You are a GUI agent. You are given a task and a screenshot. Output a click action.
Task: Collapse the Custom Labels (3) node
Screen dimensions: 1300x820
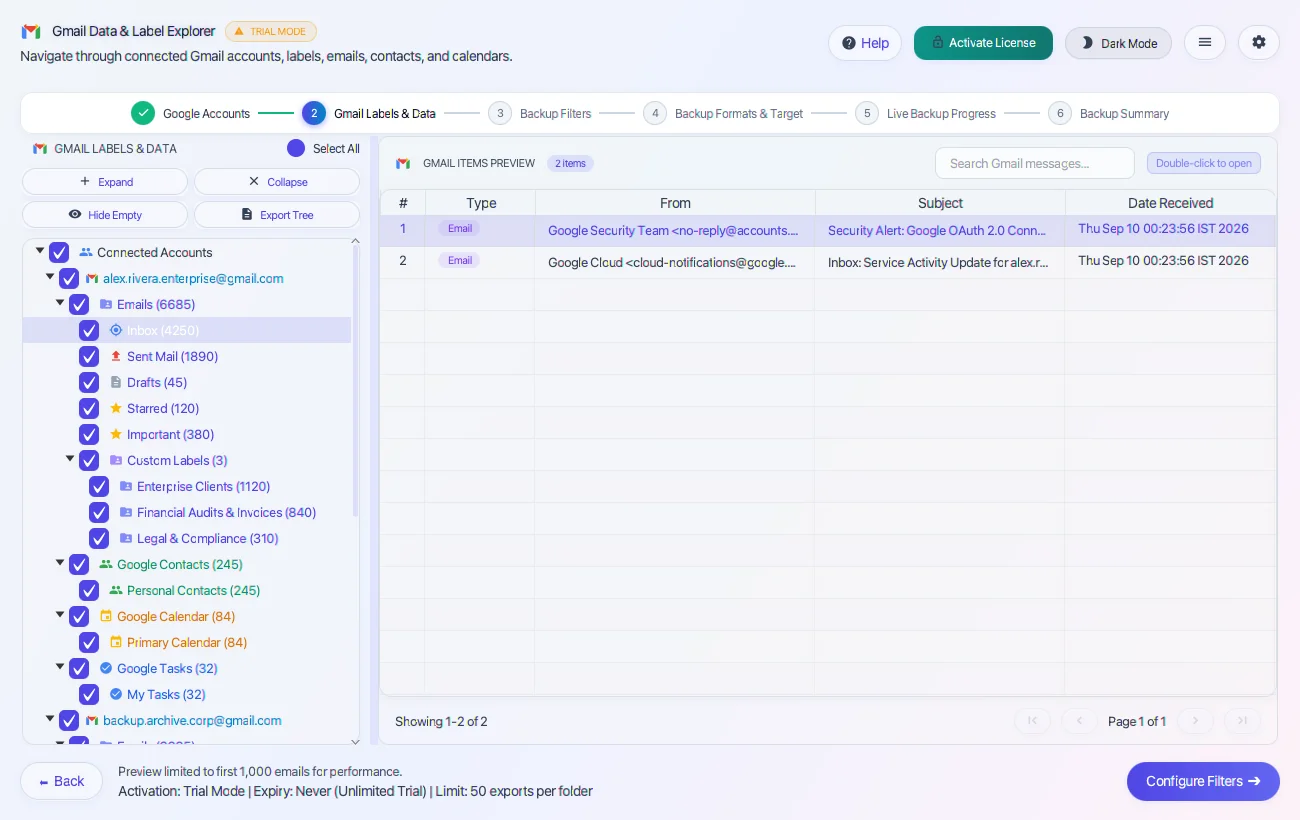coord(70,459)
